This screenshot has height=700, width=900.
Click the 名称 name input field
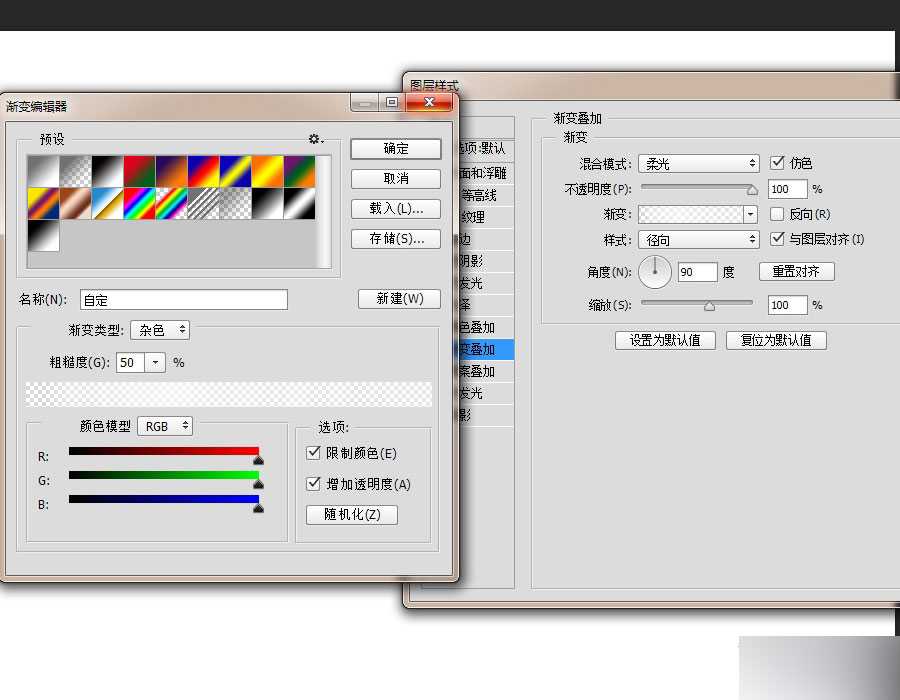(x=184, y=300)
